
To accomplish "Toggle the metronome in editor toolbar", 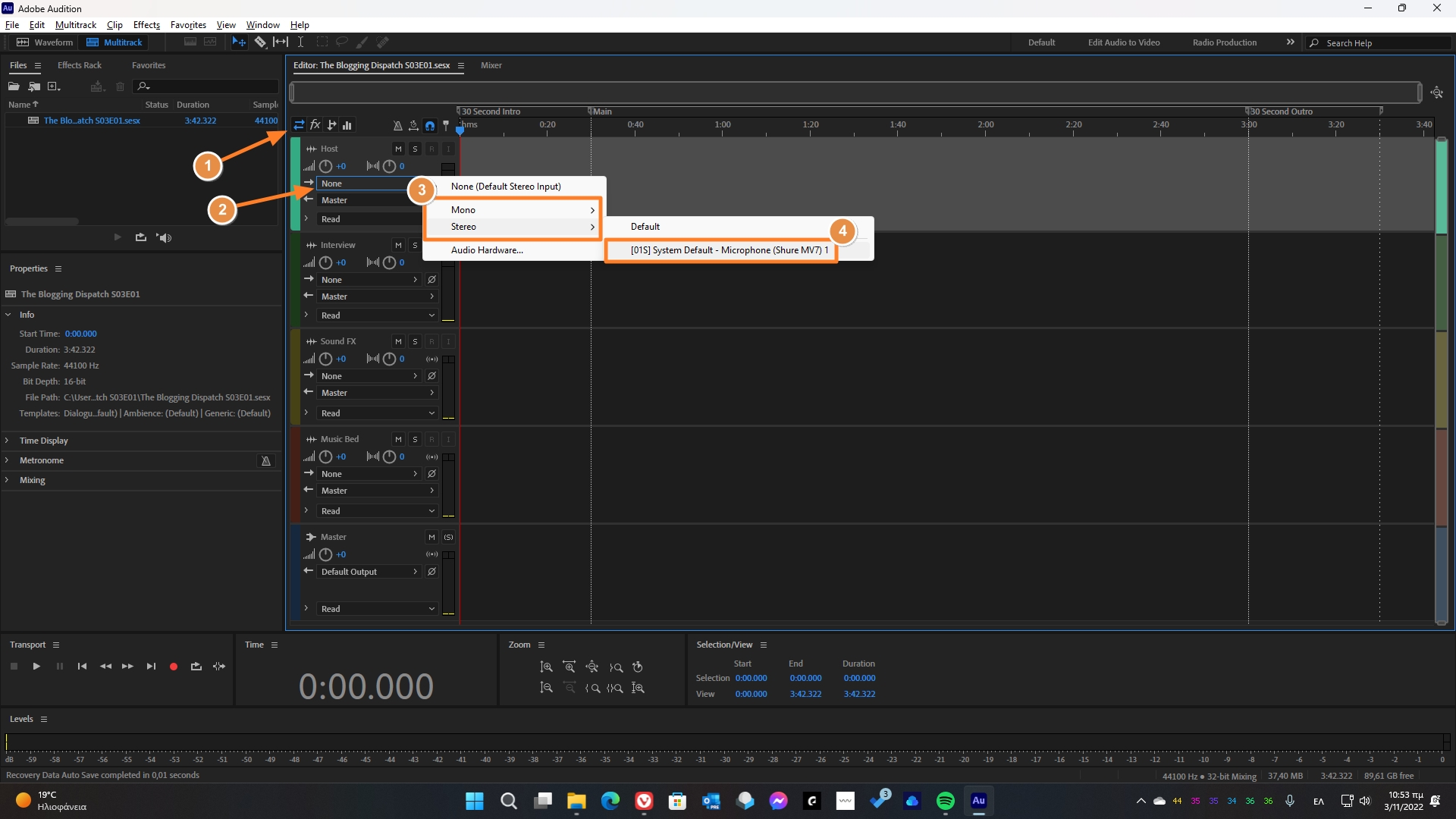I will pyautogui.click(x=397, y=126).
